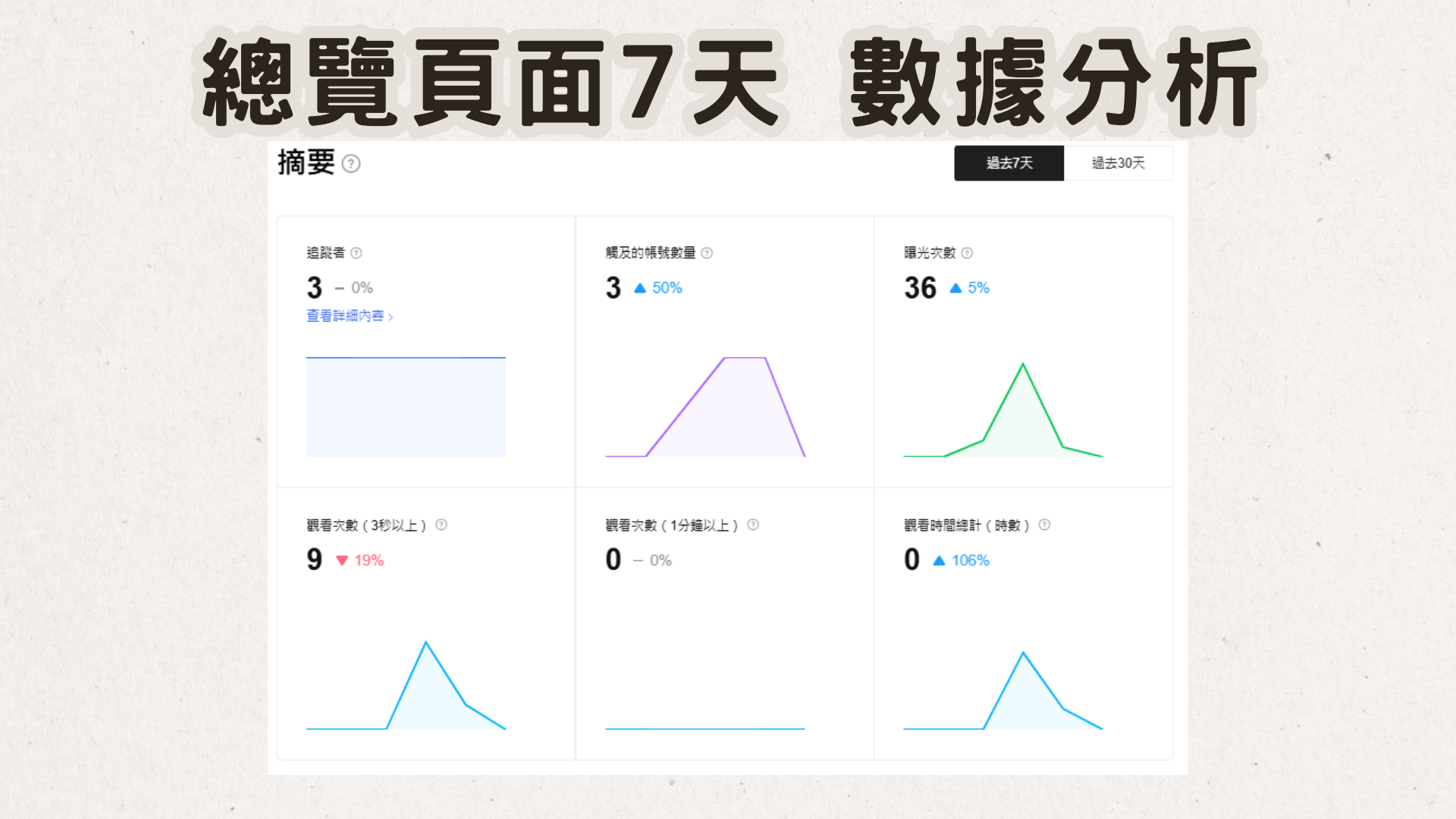
Task: Click the 106% increase indicator
Action: coord(961,560)
